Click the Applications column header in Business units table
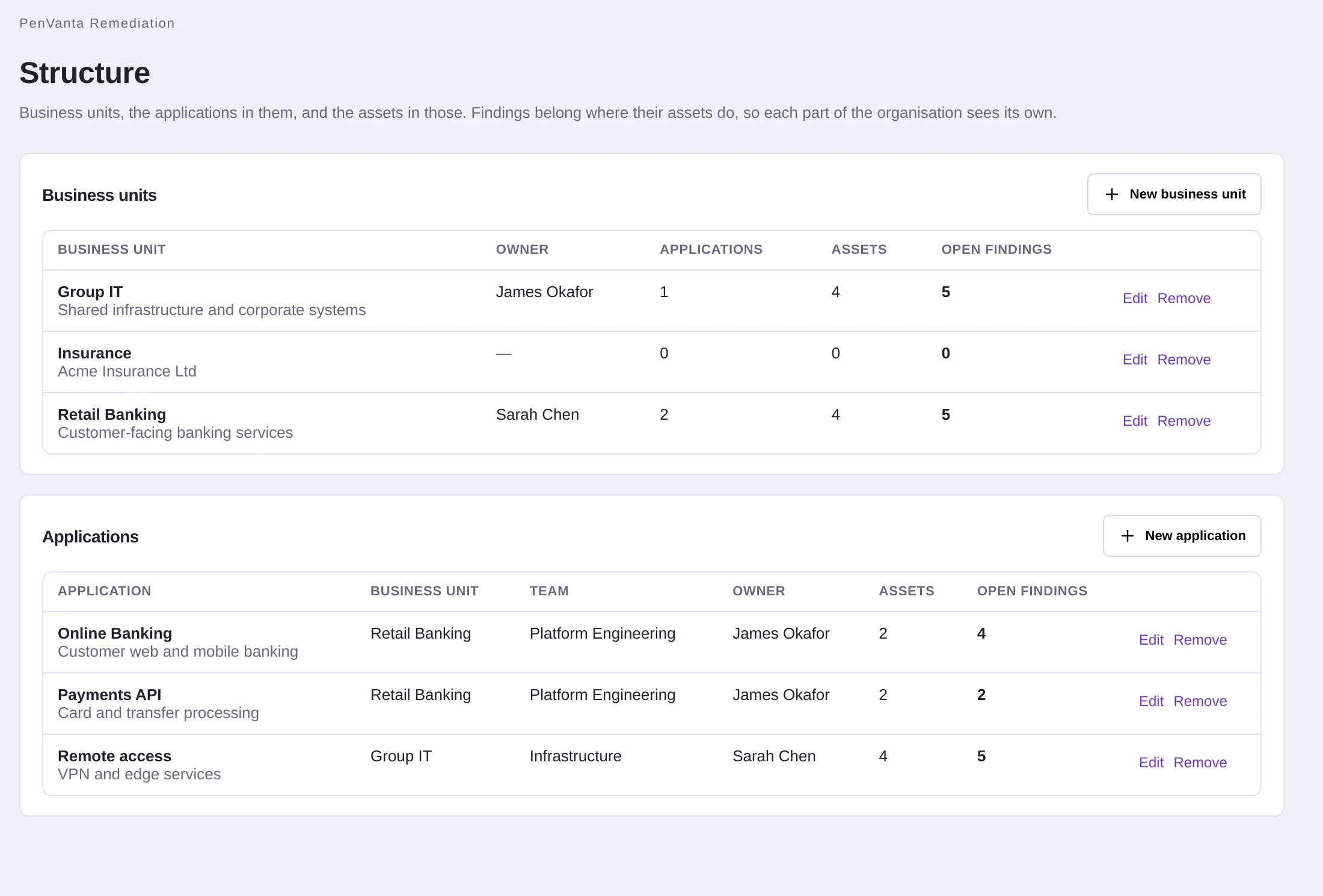The image size is (1323, 896). point(711,250)
